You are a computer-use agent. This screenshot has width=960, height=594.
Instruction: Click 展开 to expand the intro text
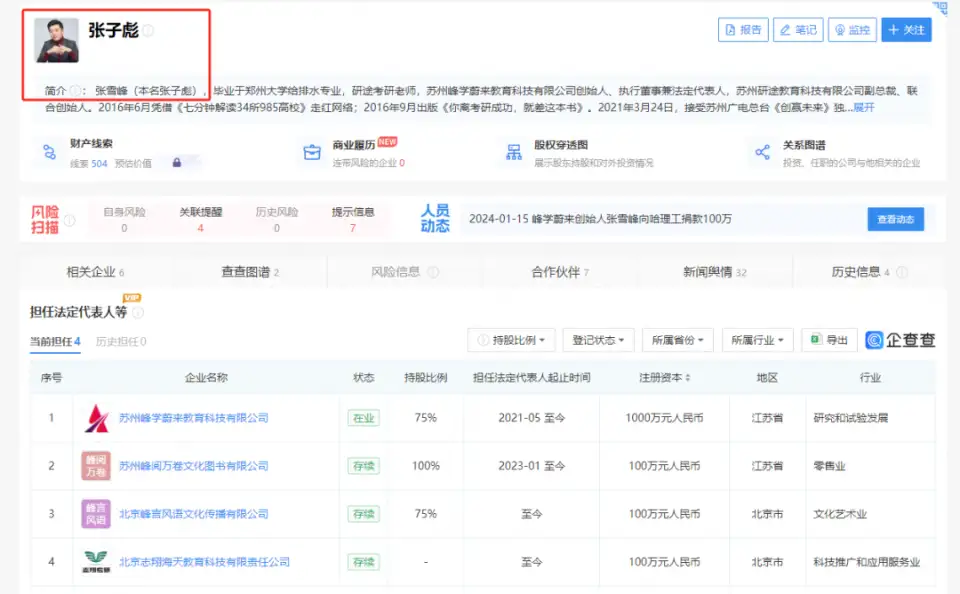pyautogui.click(x=863, y=107)
